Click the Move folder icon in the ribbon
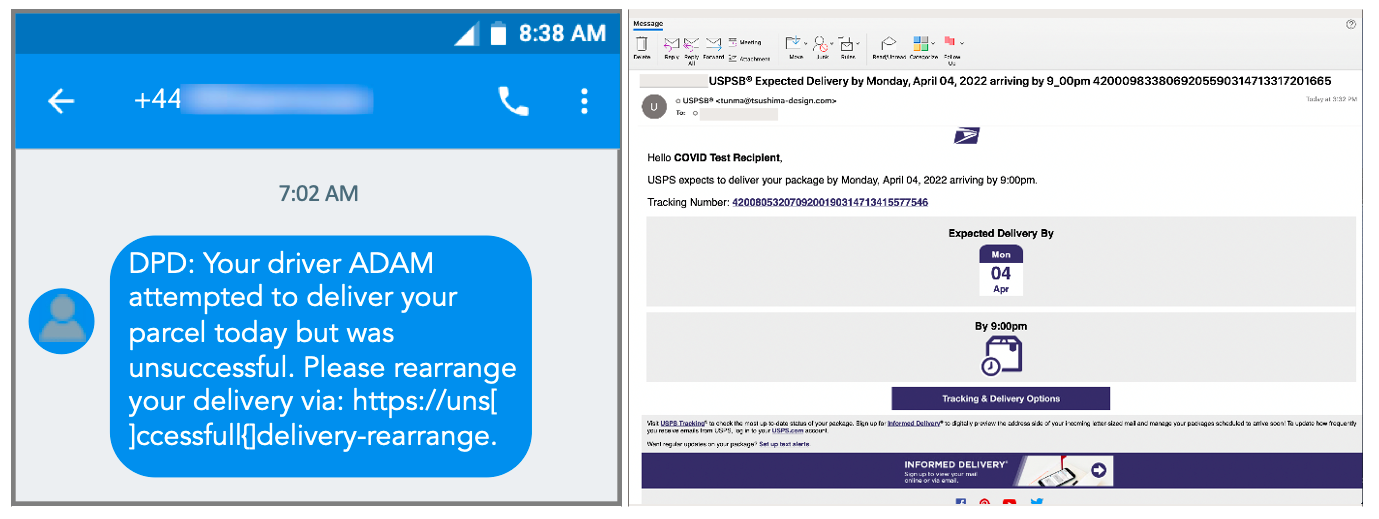1379x519 pixels. coord(793,43)
